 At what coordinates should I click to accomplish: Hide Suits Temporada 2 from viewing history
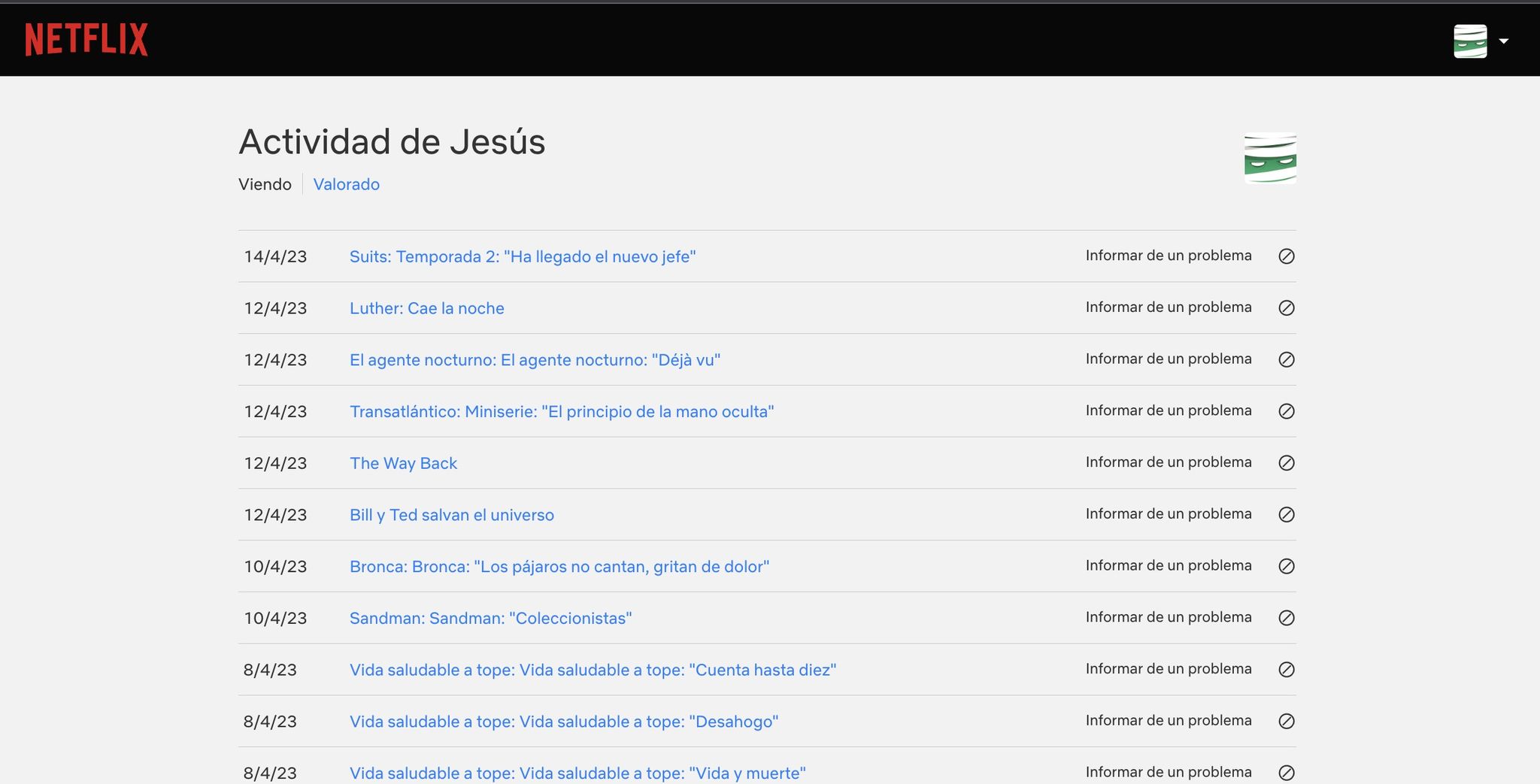tap(1286, 256)
